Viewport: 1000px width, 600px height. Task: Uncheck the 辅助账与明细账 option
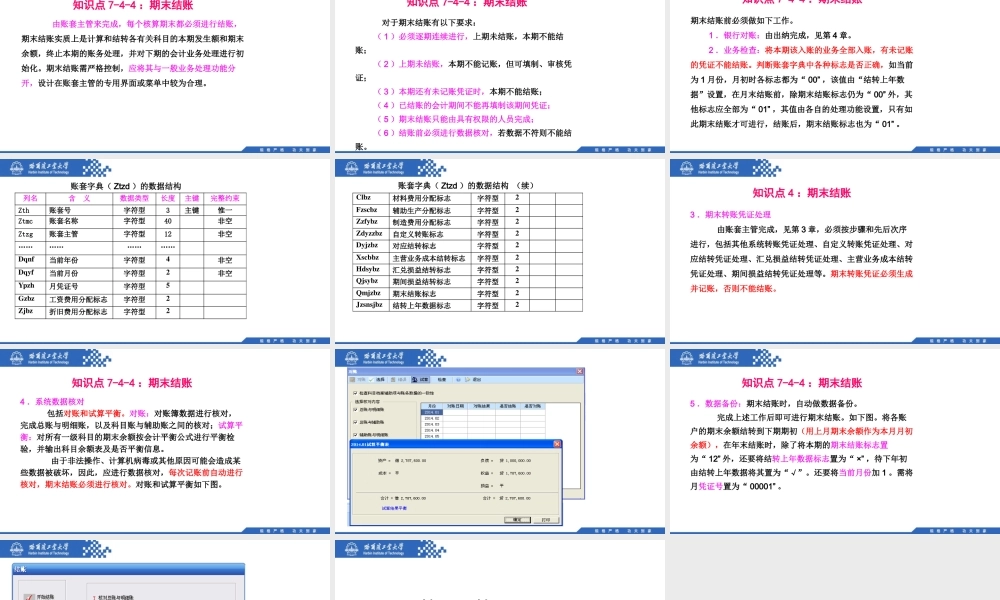pyautogui.click(x=354, y=435)
